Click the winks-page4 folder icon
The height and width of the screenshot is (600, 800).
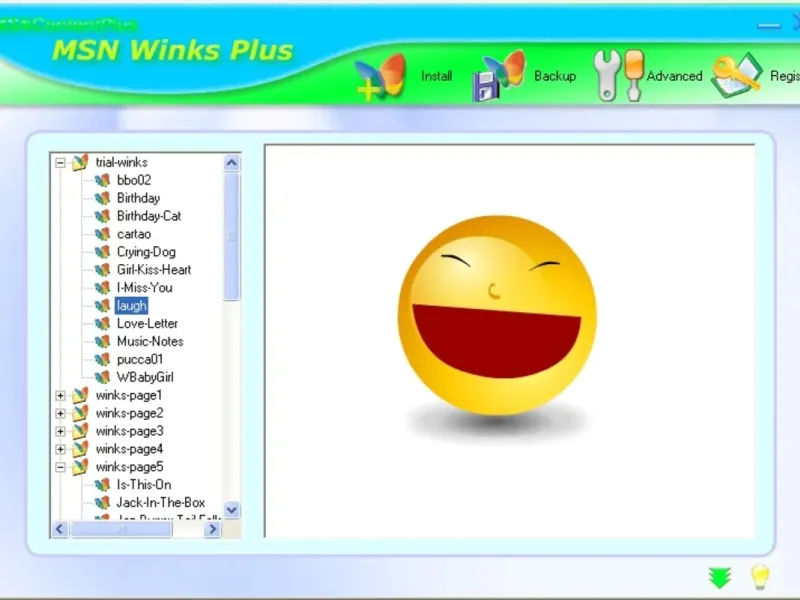pos(80,449)
